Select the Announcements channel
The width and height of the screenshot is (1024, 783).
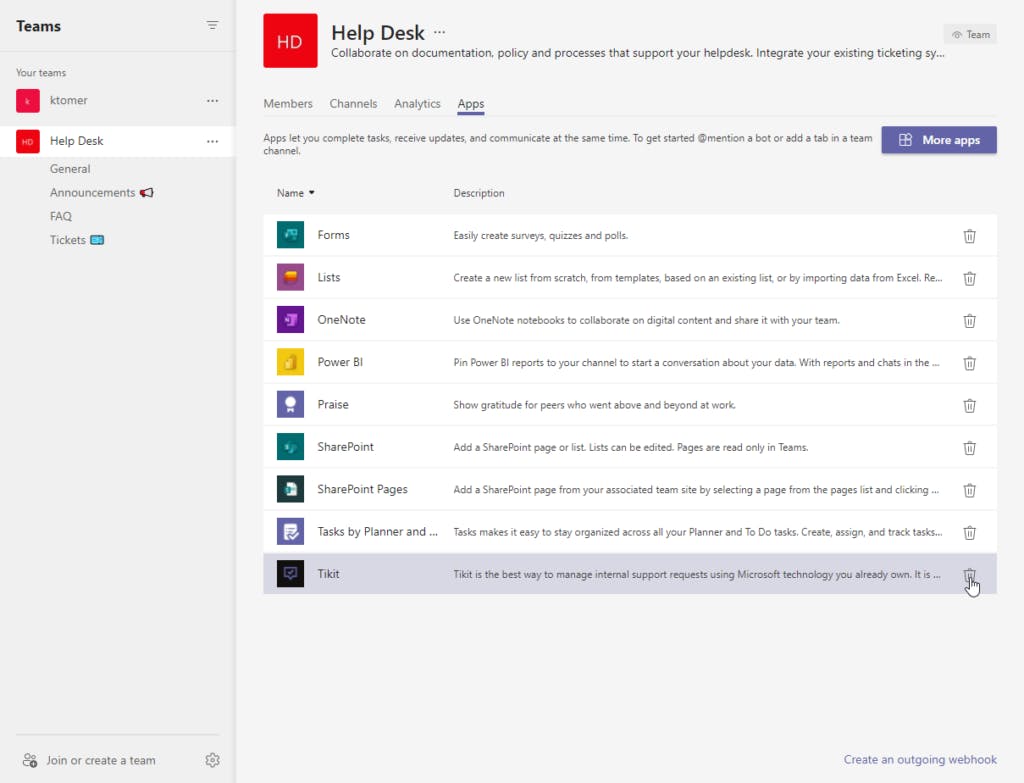[x=92, y=193]
